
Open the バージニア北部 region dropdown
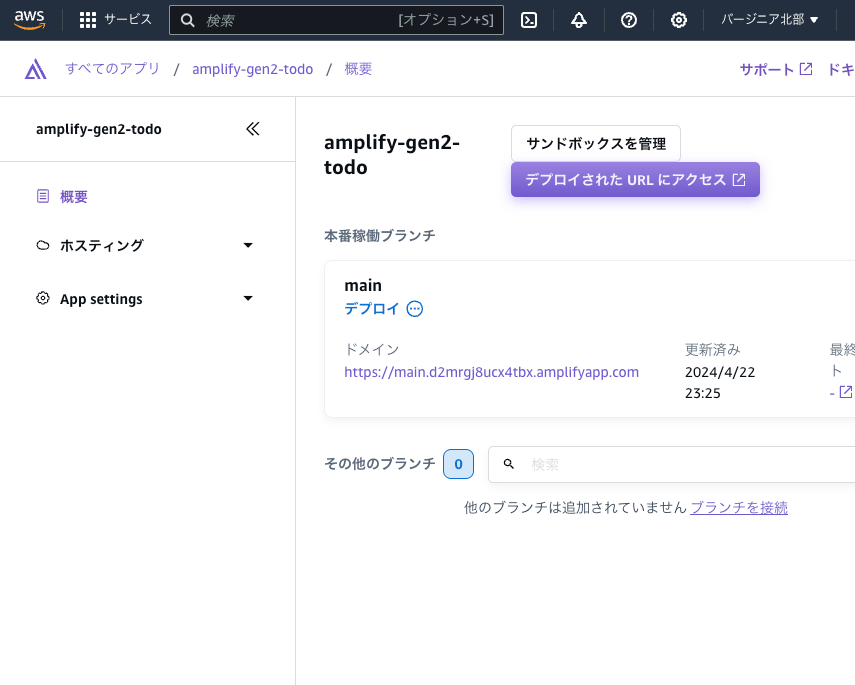769,20
